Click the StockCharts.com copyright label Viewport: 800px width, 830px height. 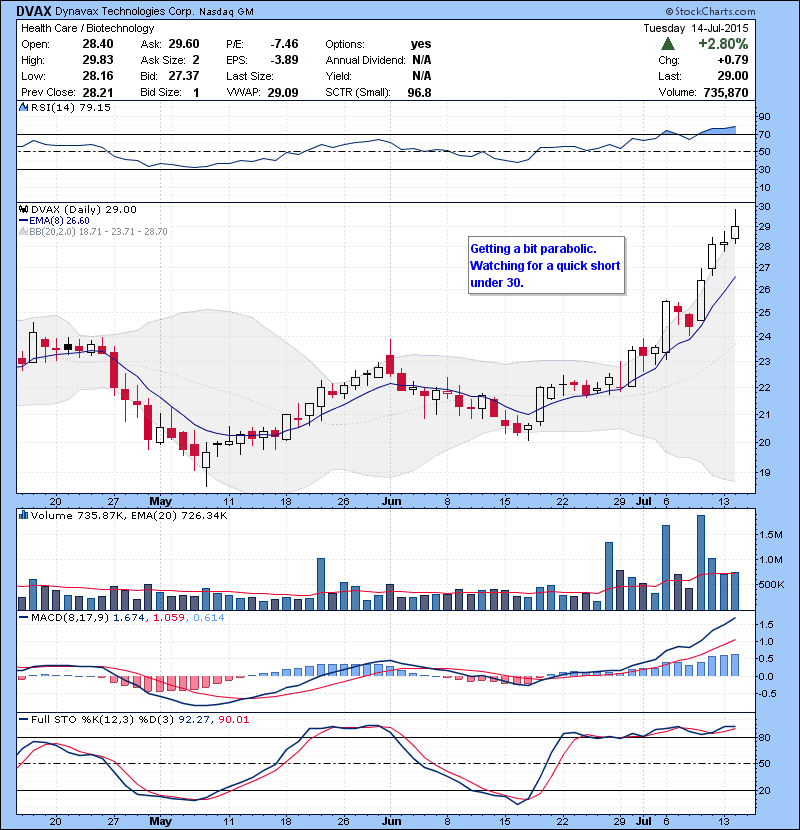[x=710, y=11]
